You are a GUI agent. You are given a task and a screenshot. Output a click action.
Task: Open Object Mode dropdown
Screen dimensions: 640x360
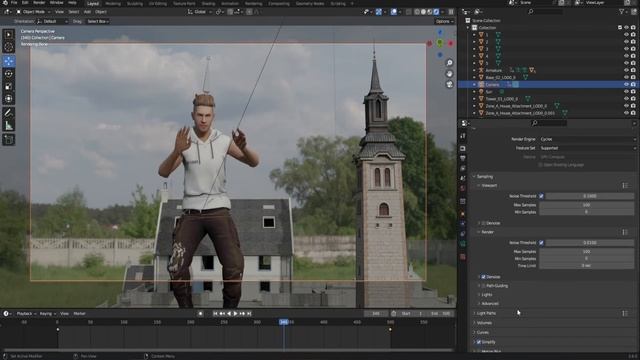pos(33,12)
